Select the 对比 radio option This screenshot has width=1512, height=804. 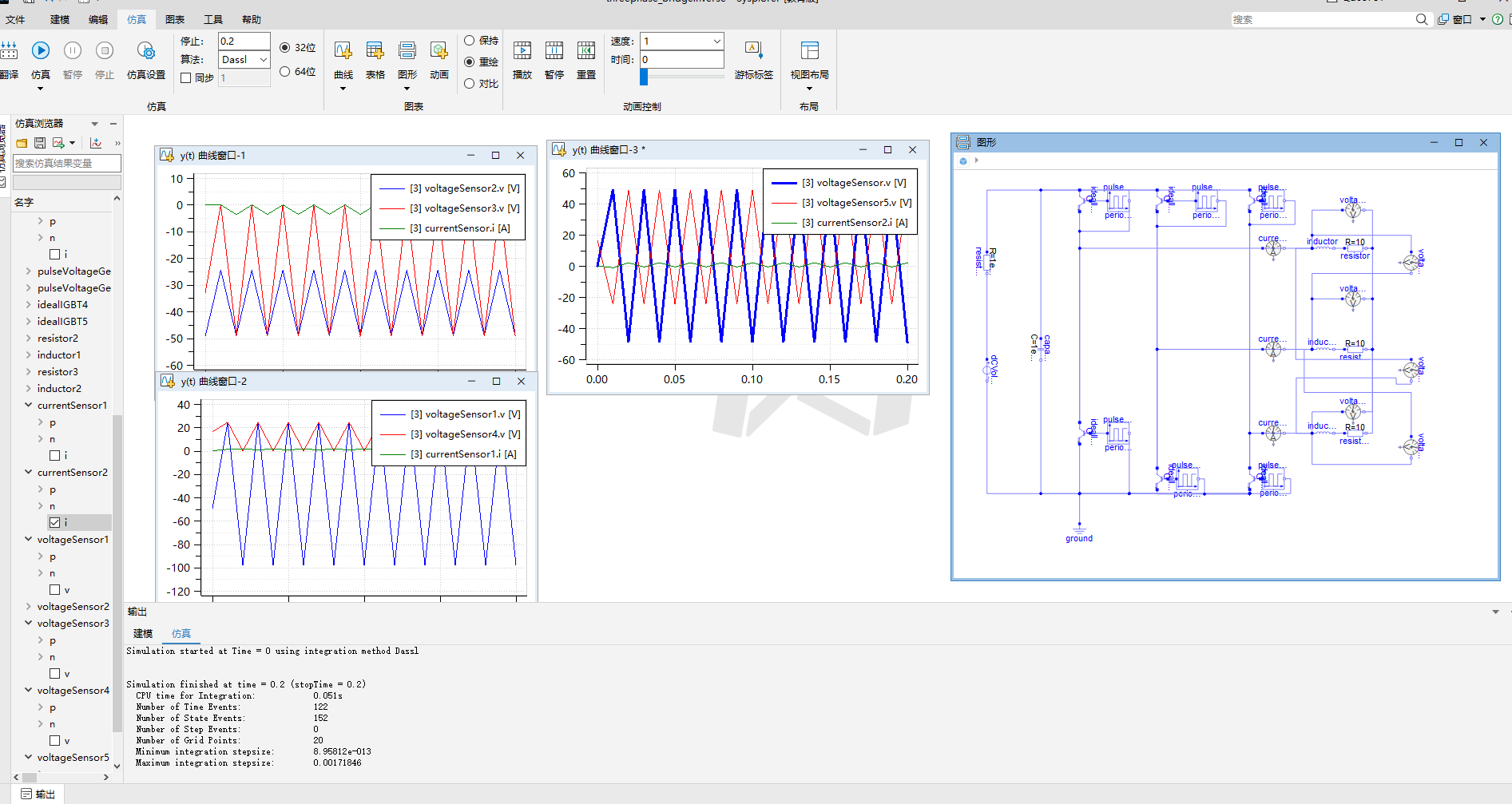pyautogui.click(x=470, y=83)
